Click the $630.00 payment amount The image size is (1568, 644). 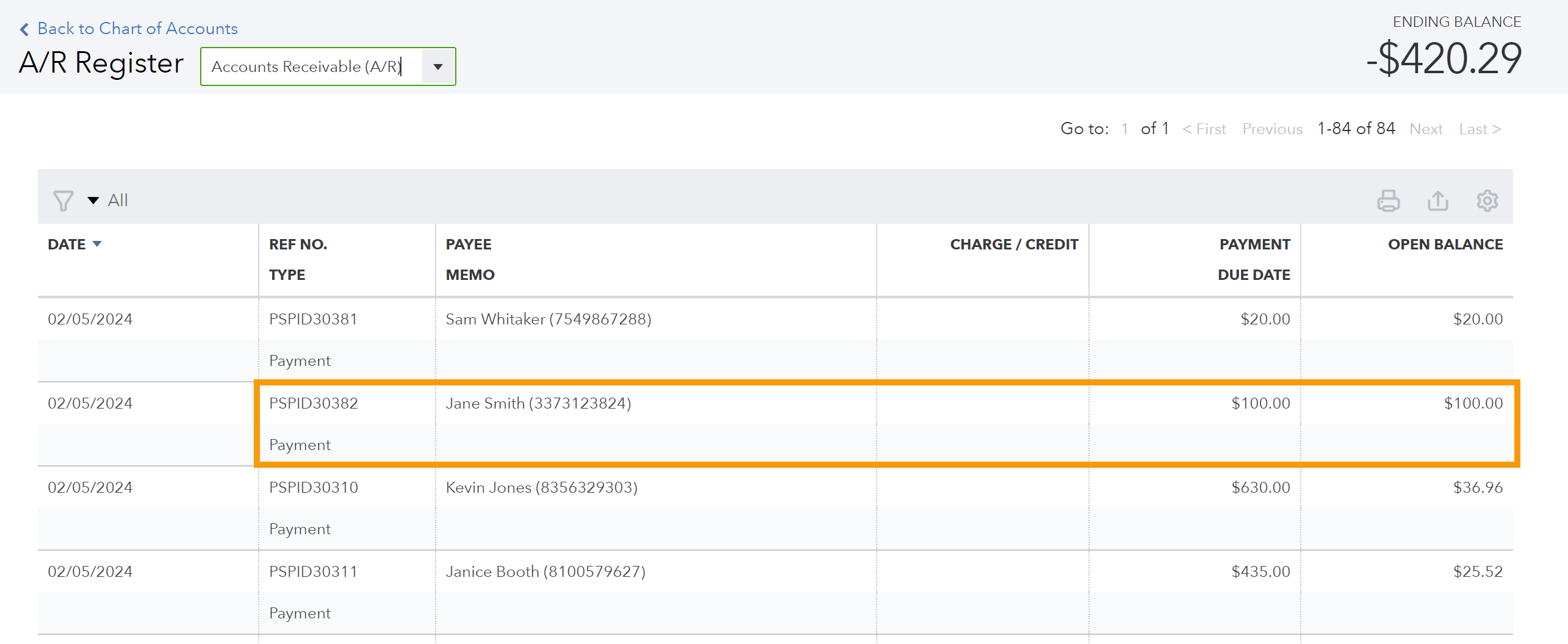1260,487
